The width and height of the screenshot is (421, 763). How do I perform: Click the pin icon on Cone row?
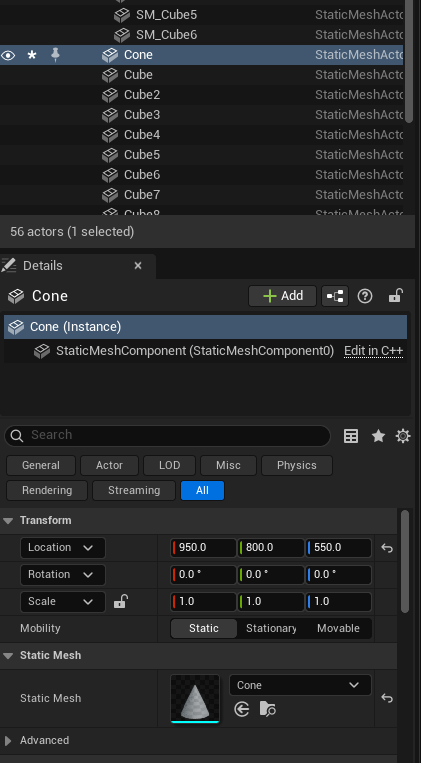55,55
